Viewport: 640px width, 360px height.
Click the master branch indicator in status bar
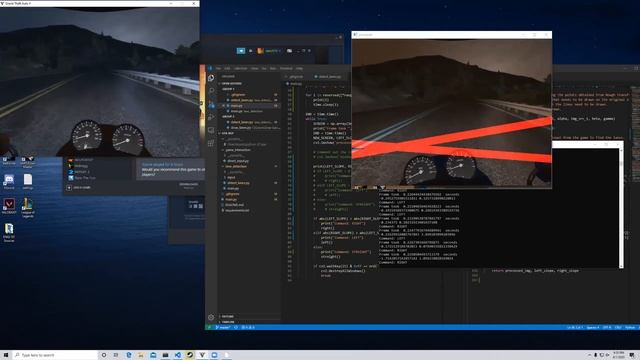click(223, 327)
